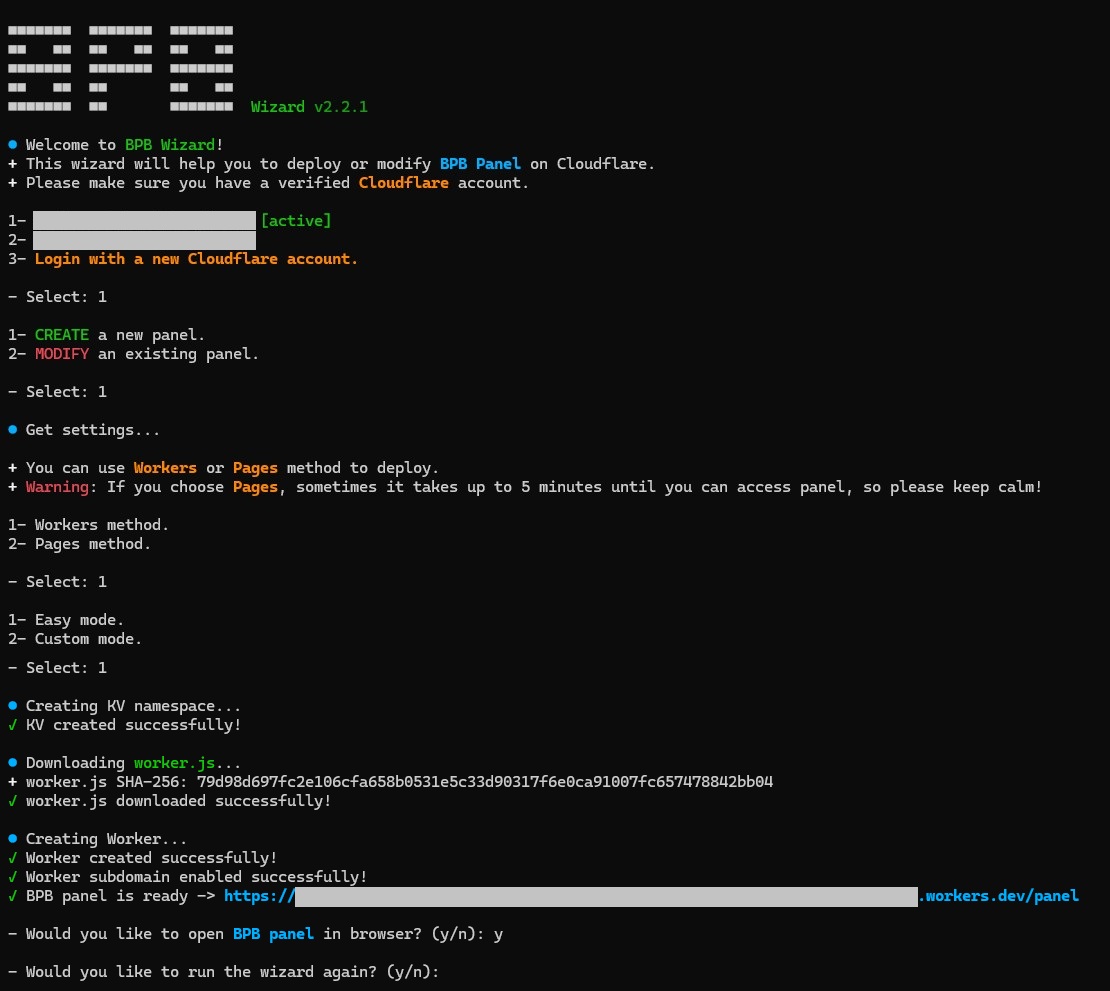Click the 'Creating KV namespace...' line
This screenshot has width=1110, height=991.
click(125, 706)
